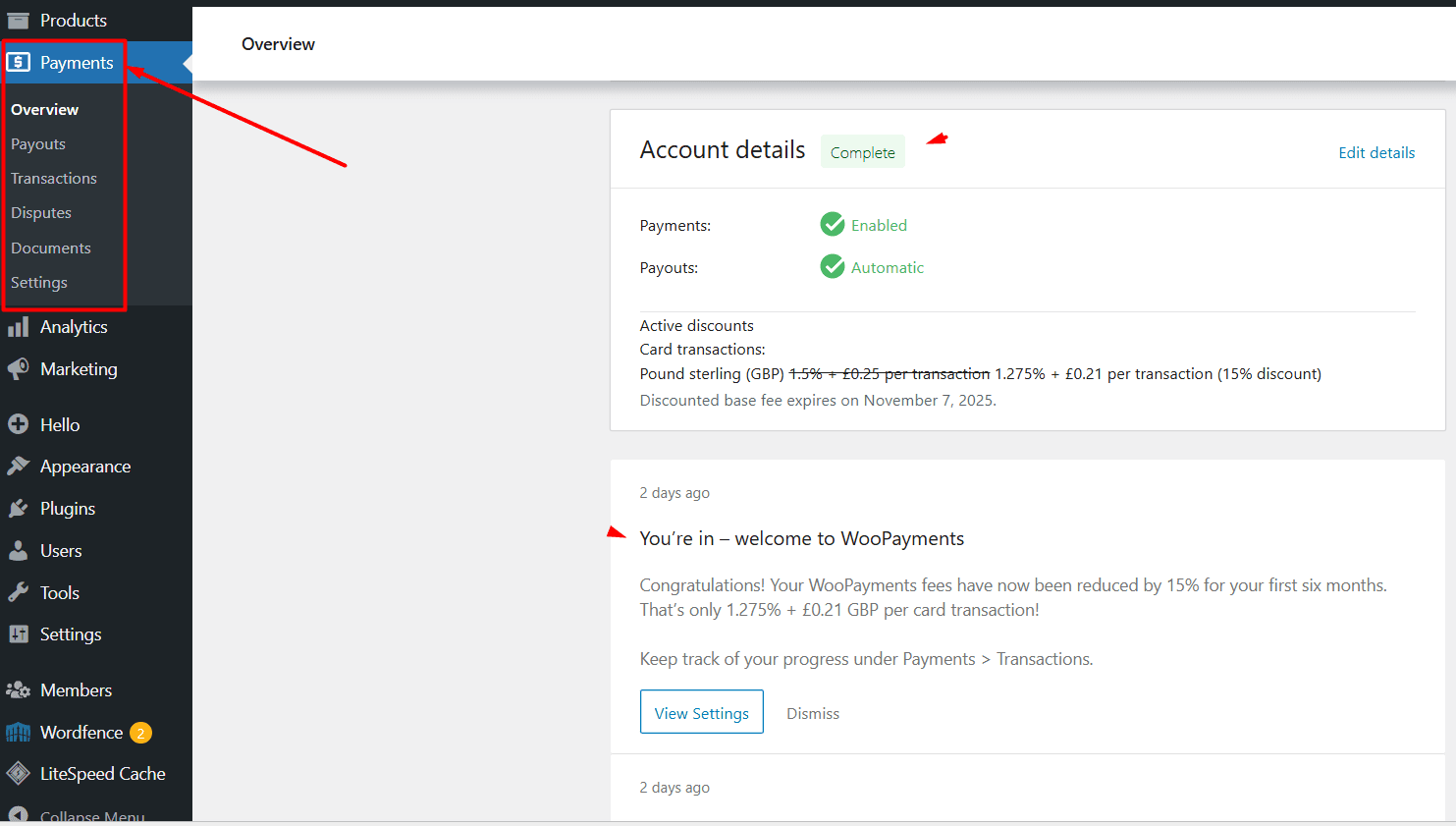The width and height of the screenshot is (1456, 826).
Task: Click the Automatic payouts status text
Action: (888, 267)
